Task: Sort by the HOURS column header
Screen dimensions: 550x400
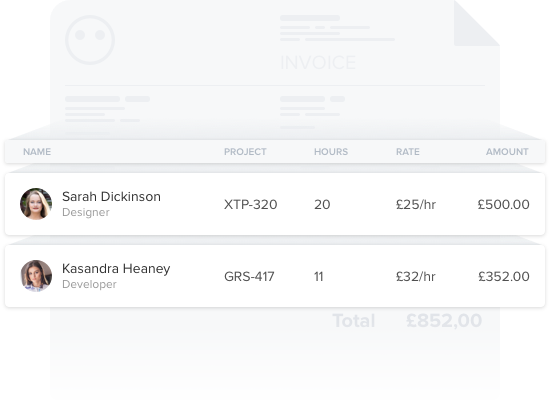Action: (x=331, y=152)
